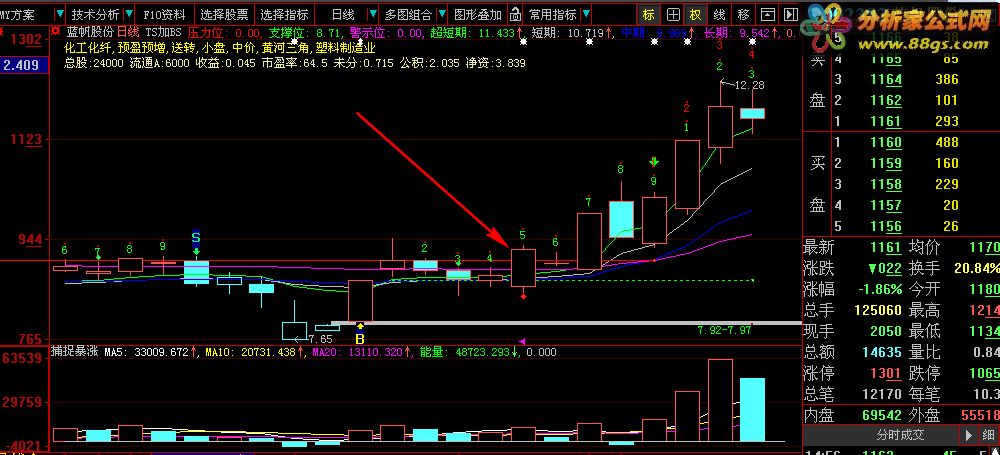Select the 日线 period button
Image resolution: width=1000 pixels, height=455 pixels.
[x=344, y=14]
